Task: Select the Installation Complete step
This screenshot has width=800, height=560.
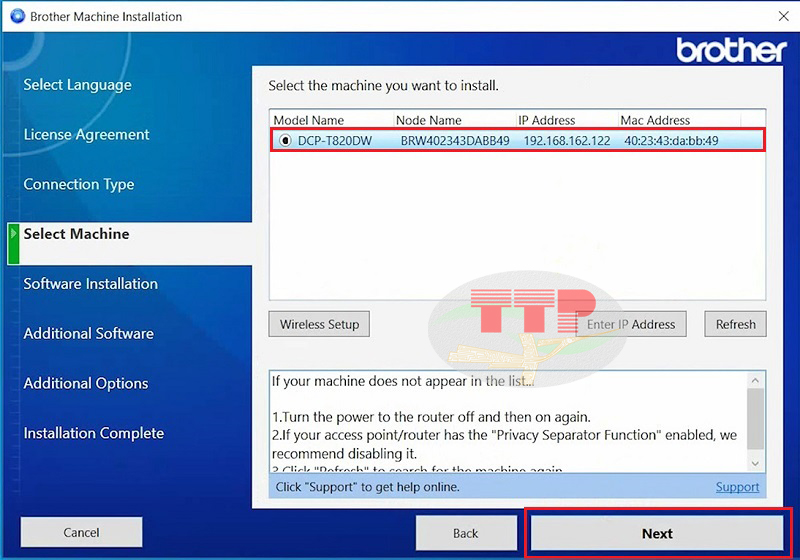Action: pos(94,433)
